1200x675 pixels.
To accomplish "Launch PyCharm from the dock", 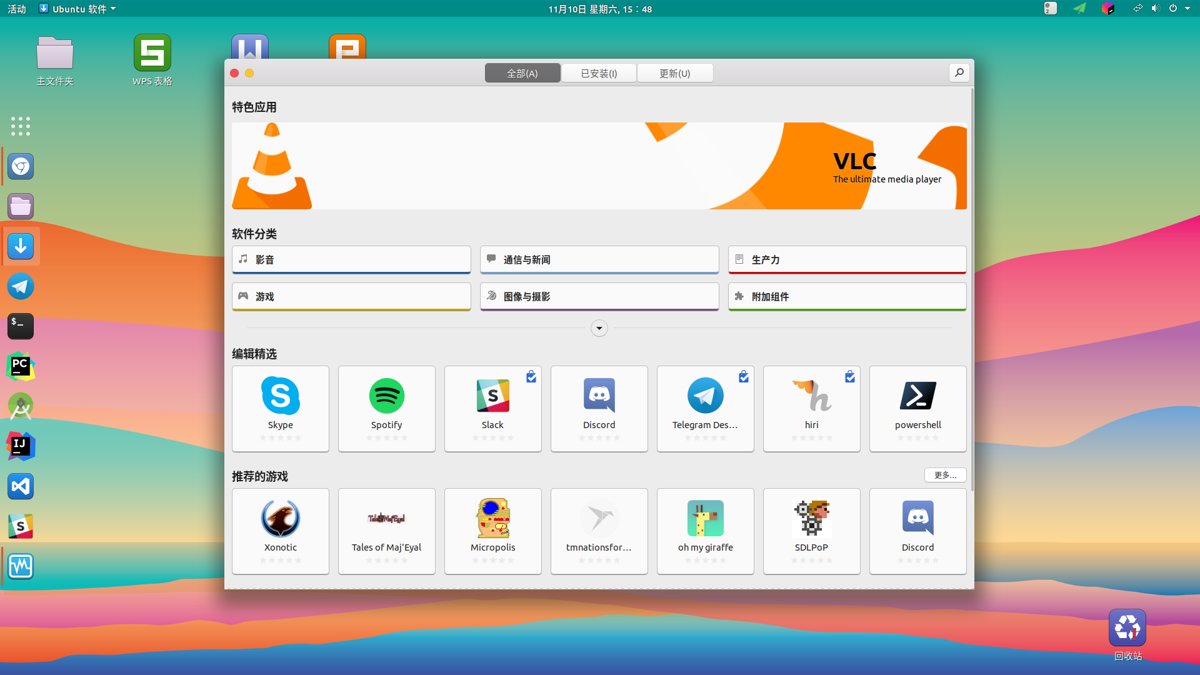I will (x=21, y=366).
